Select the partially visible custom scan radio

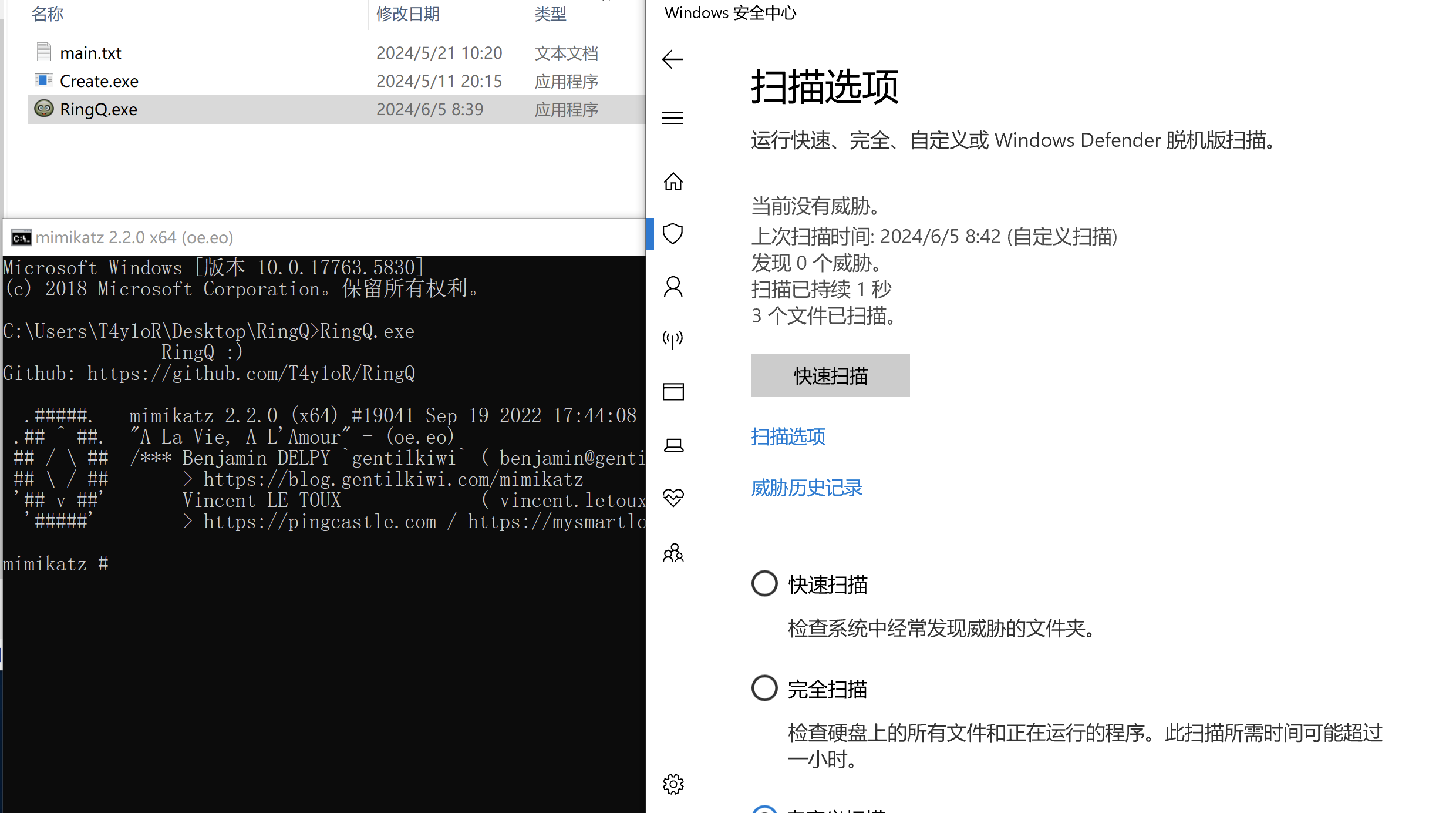click(764, 809)
